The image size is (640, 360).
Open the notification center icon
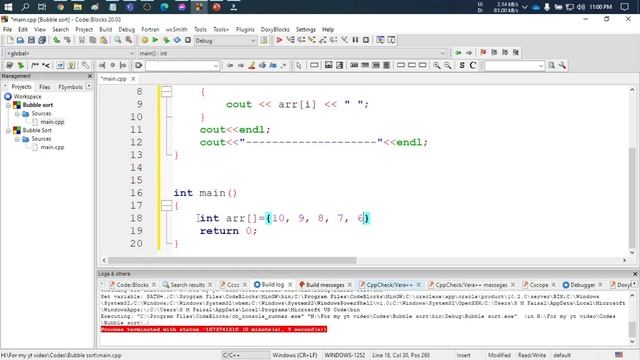[624, 7]
